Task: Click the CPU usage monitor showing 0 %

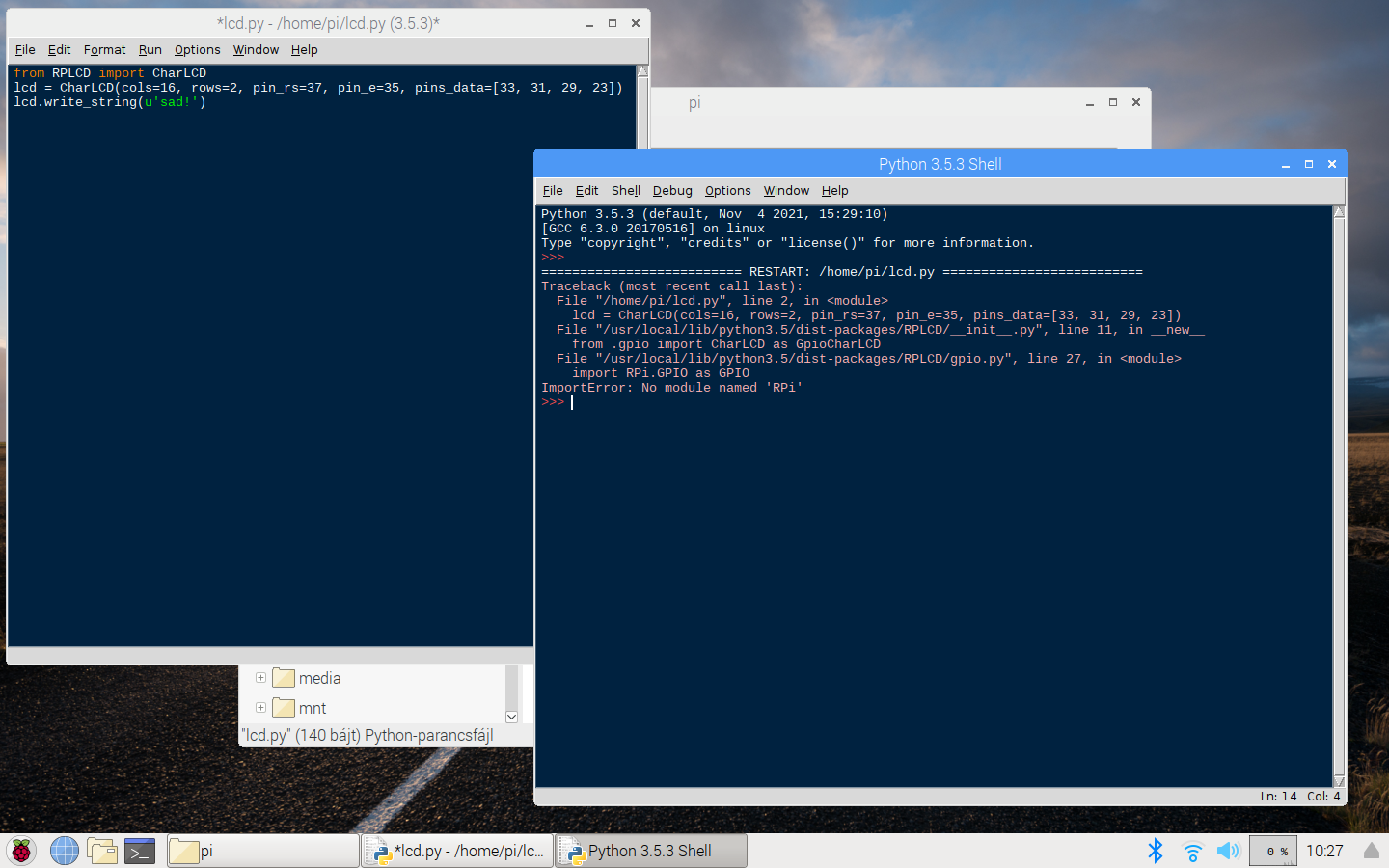Action: [1273, 851]
